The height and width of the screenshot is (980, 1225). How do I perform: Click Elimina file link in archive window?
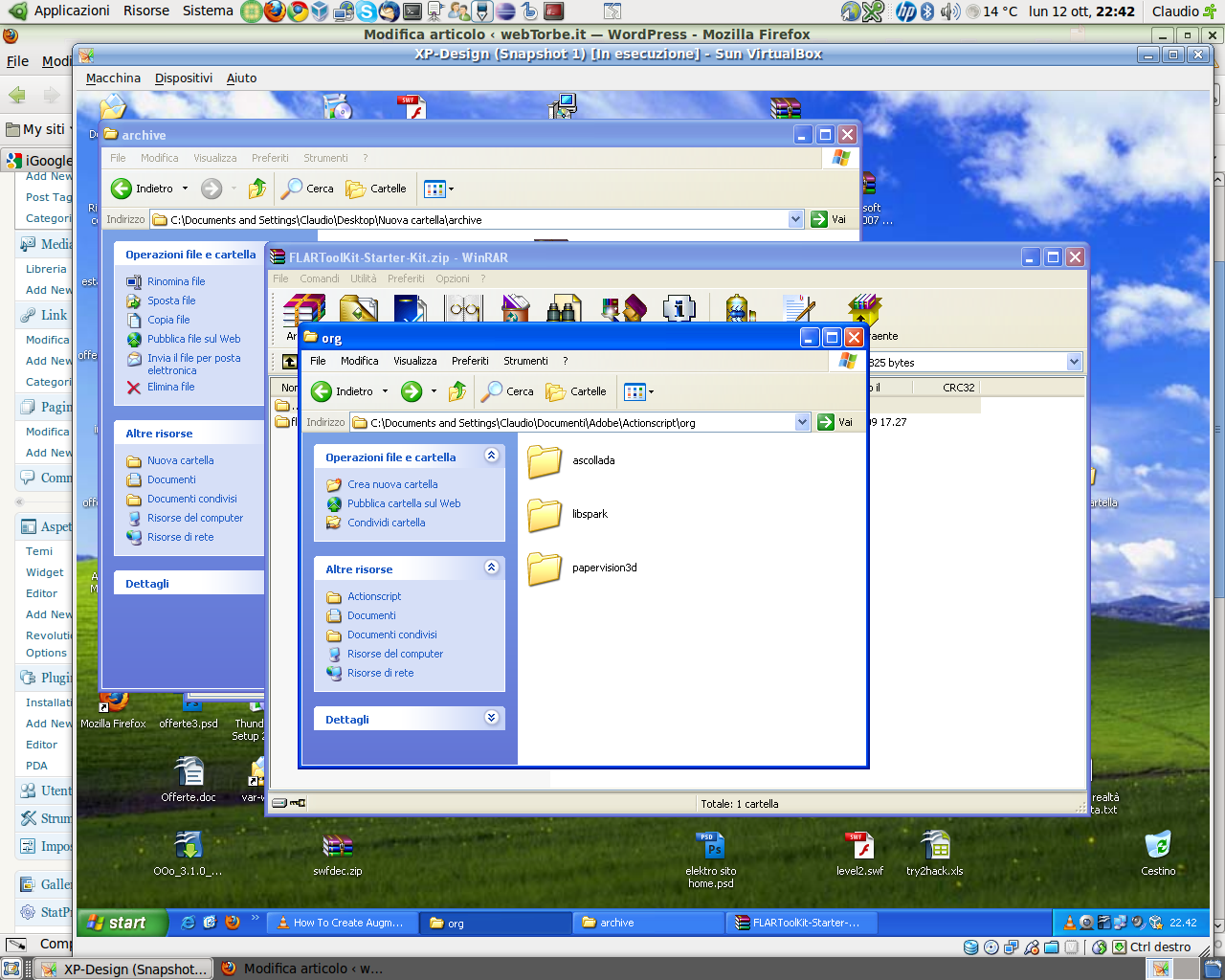(x=170, y=387)
